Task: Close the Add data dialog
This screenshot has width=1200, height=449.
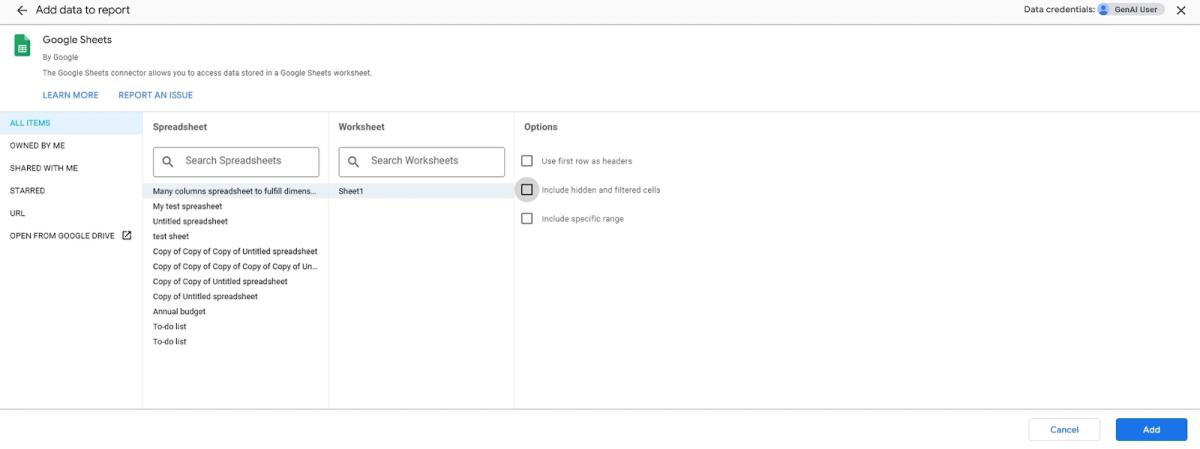Action: 1180,10
